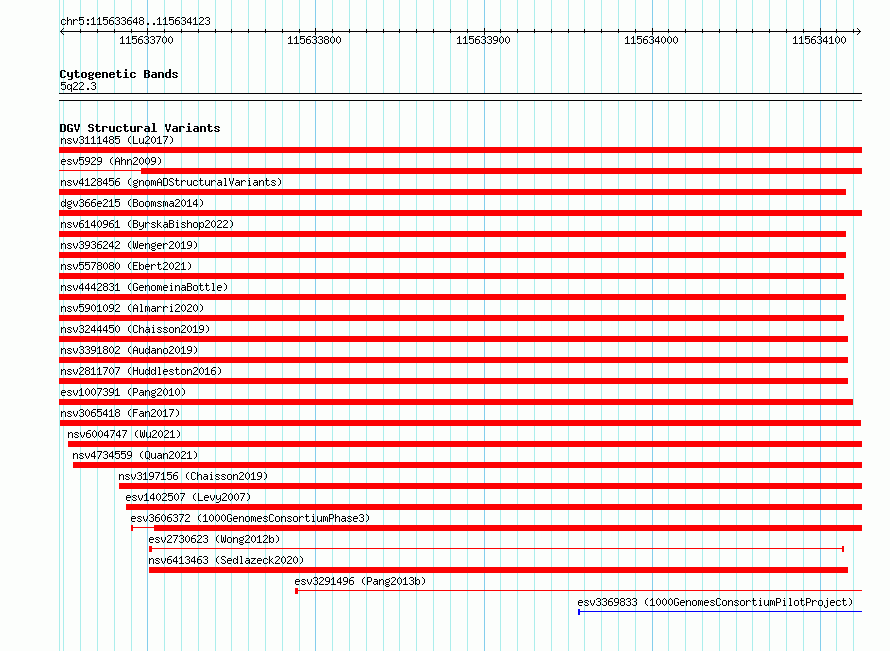Click ruler position 115633900

tap(483, 40)
